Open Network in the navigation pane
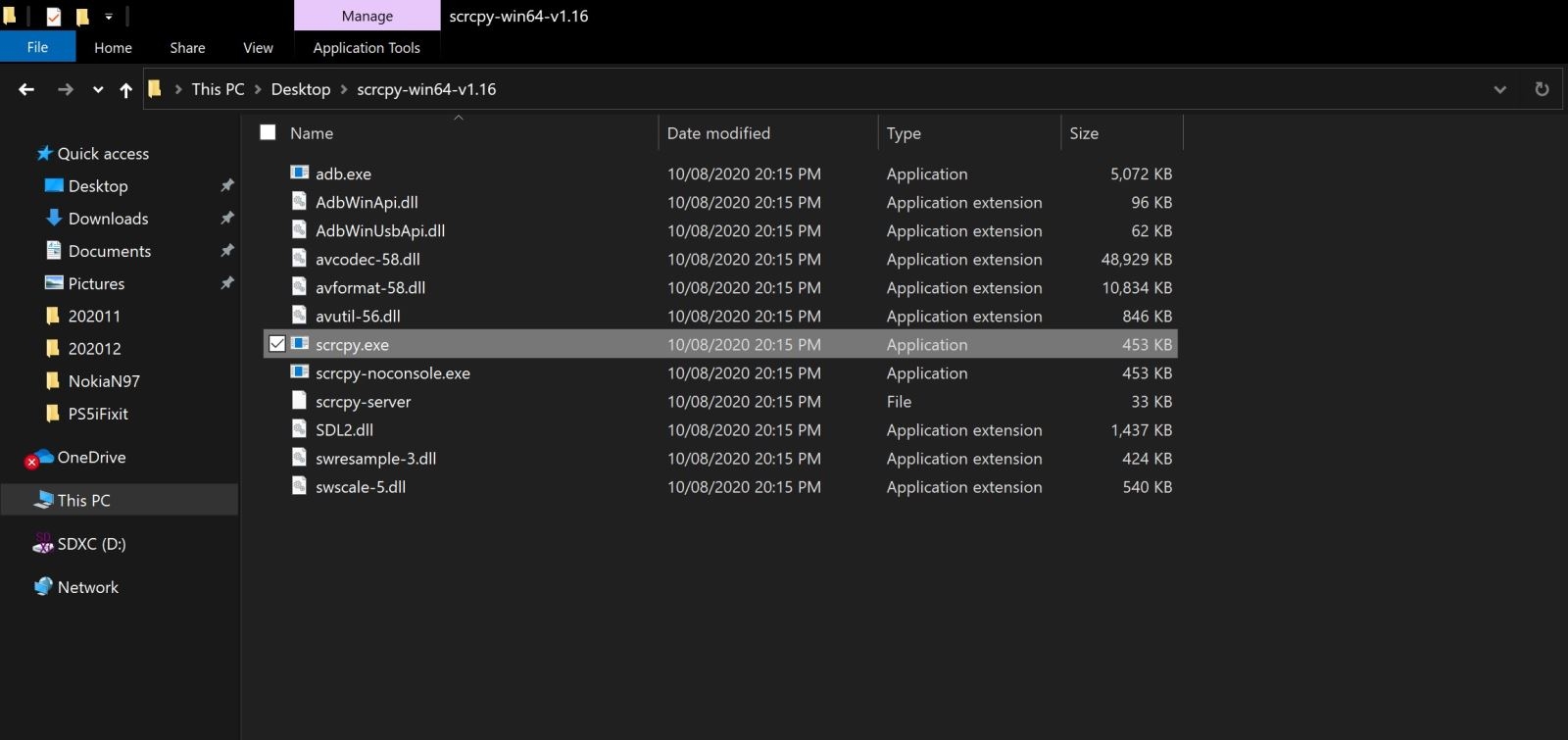The width and height of the screenshot is (1568, 740). pyautogui.click(x=87, y=587)
